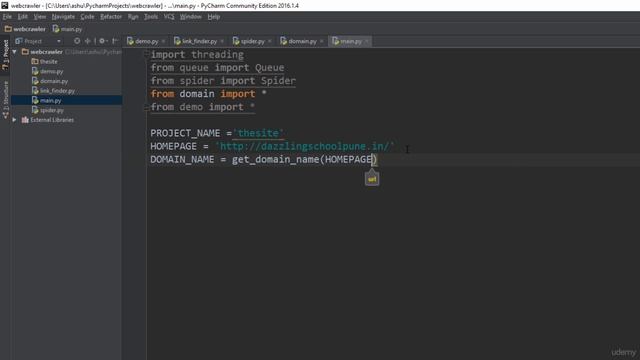Click the External Libraries icon
This screenshot has height=360, width=640.
click(25, 120)
